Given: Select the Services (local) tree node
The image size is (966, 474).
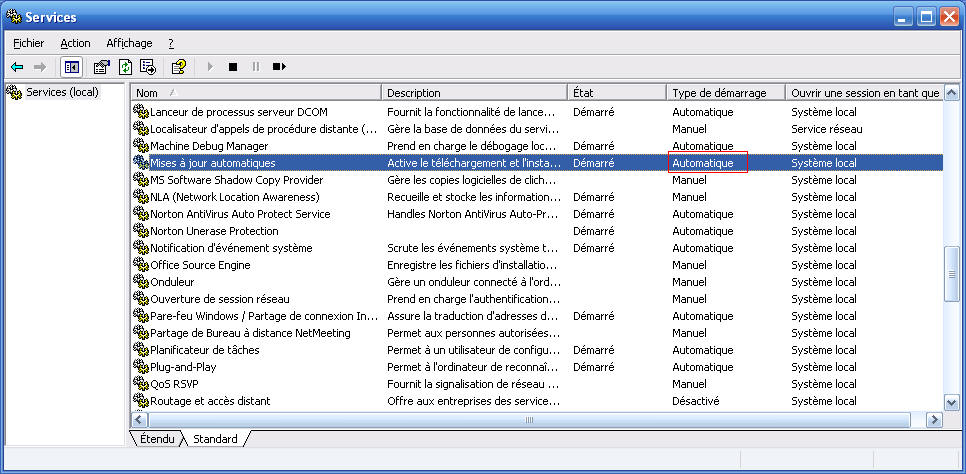Looking at the screenshot, I should pos(62,92).
